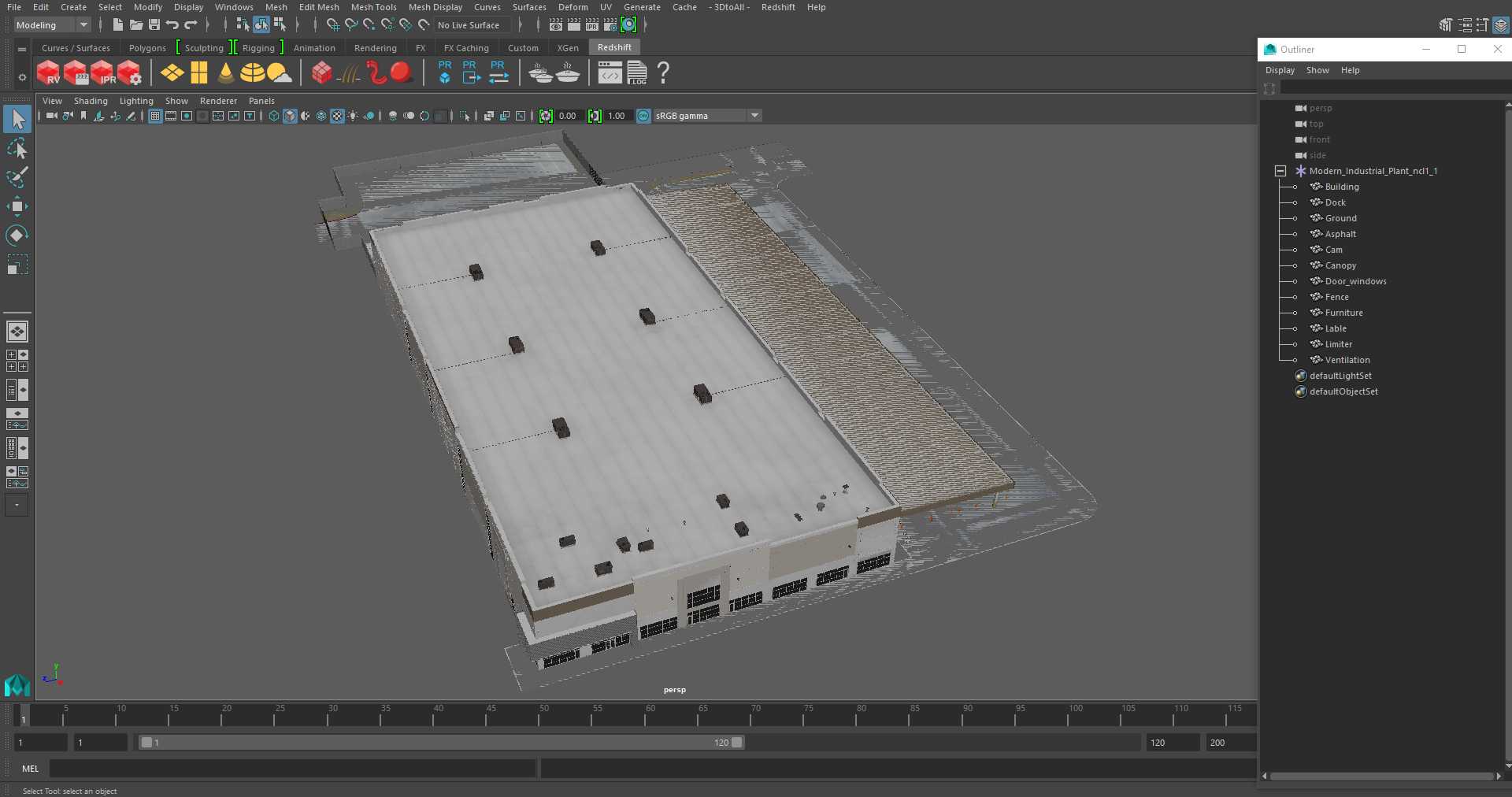1512x797 pixels.
Task: Select the Select Tool arrow icon
Action: coord(17,120)
